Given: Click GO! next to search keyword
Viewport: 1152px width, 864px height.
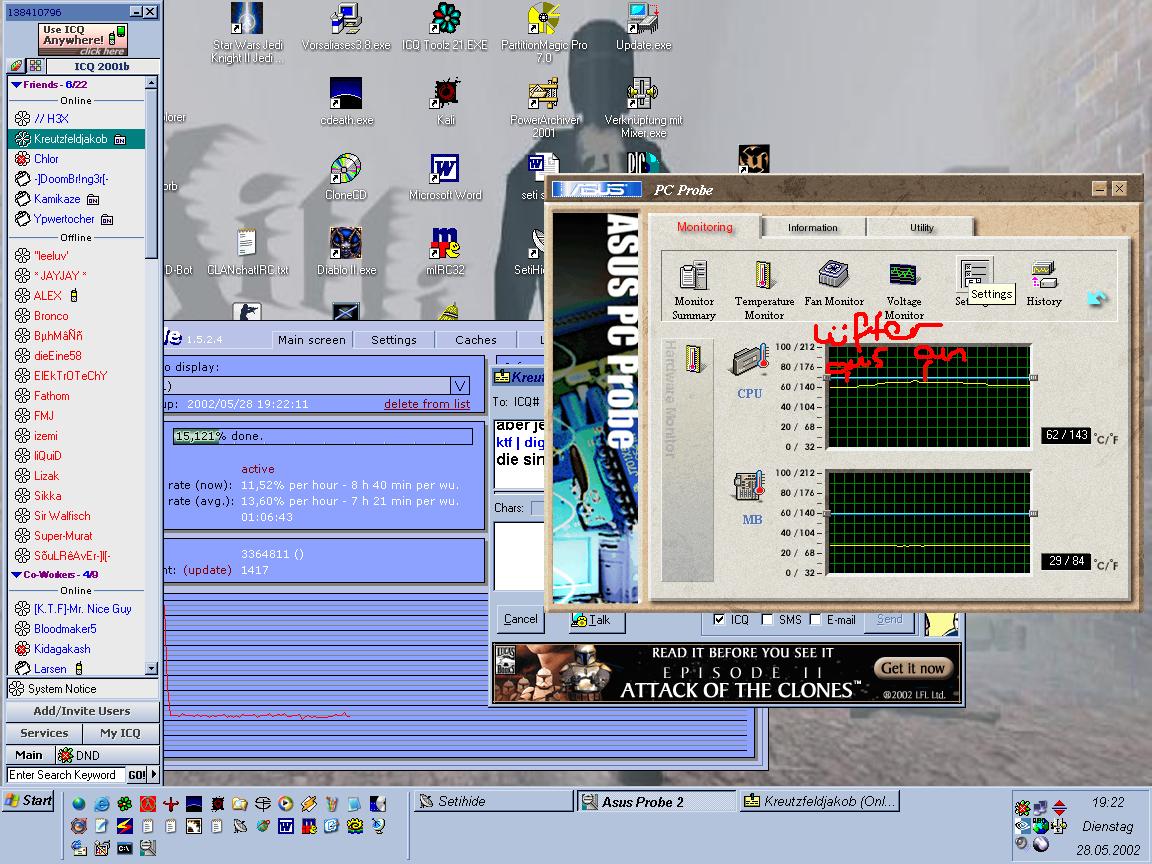Looking at the screenshot, I should (137, 774).
